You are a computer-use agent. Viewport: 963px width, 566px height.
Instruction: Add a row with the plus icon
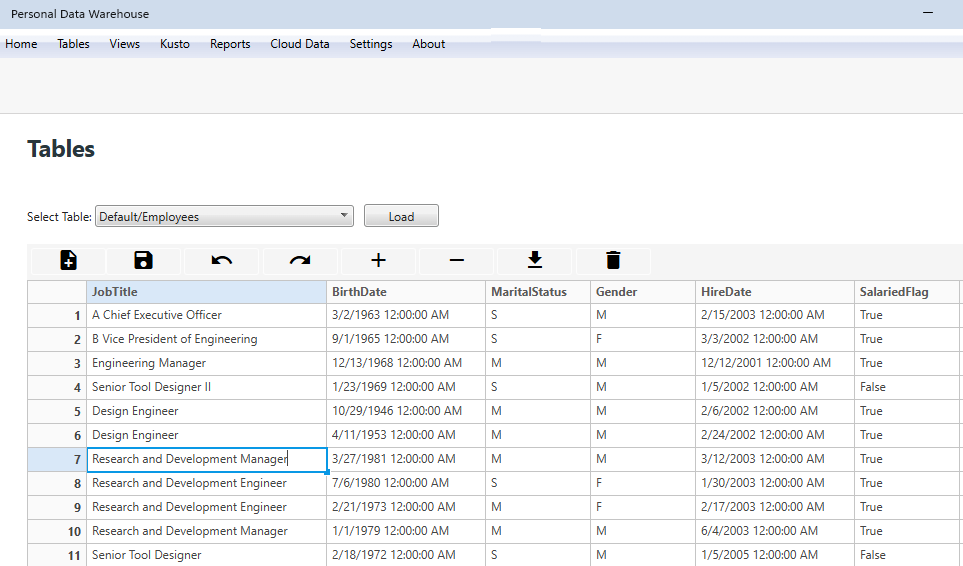(x=378, y=261)
